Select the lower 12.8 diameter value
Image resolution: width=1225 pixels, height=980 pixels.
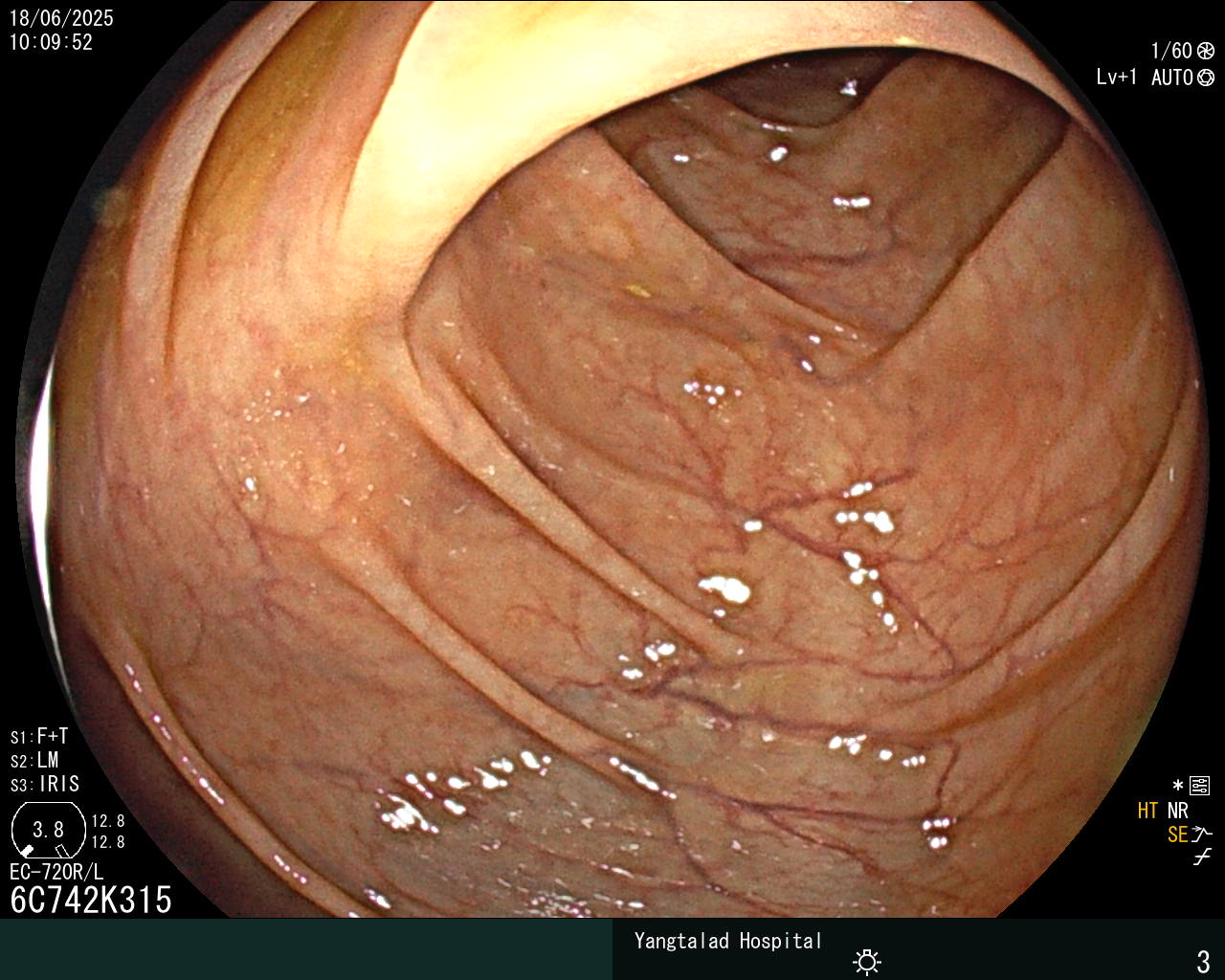[108, 842]
